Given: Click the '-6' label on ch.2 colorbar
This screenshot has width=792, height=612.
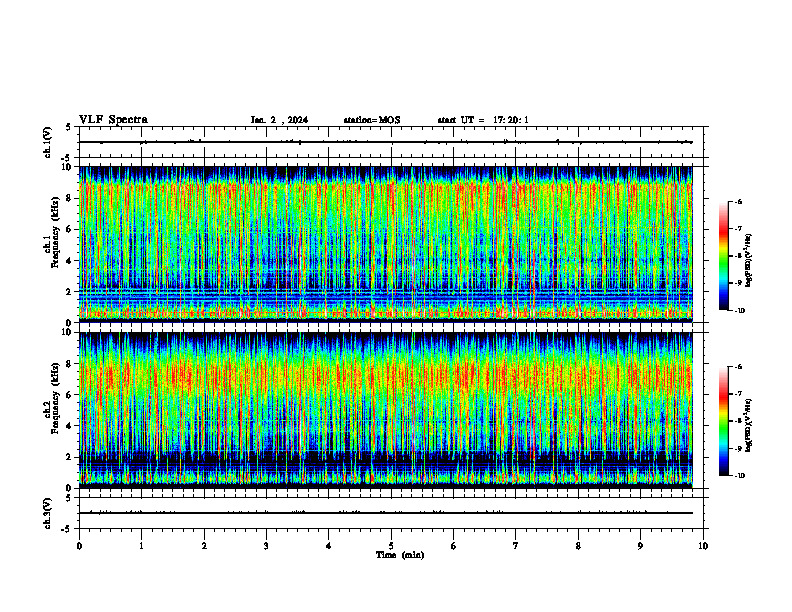Looking at the screenshot, I should pos(739,367).
